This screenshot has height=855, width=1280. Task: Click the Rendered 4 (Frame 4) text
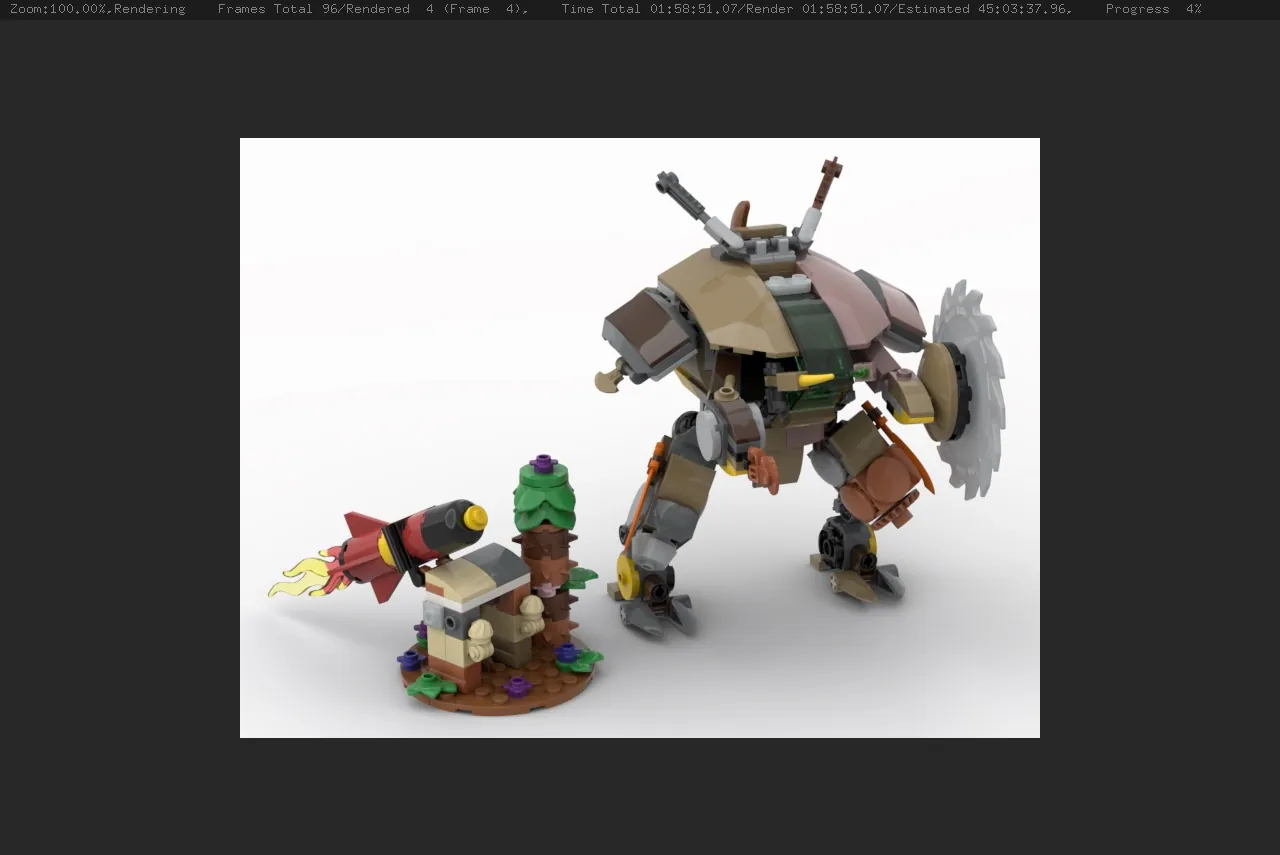pos(437,9)
